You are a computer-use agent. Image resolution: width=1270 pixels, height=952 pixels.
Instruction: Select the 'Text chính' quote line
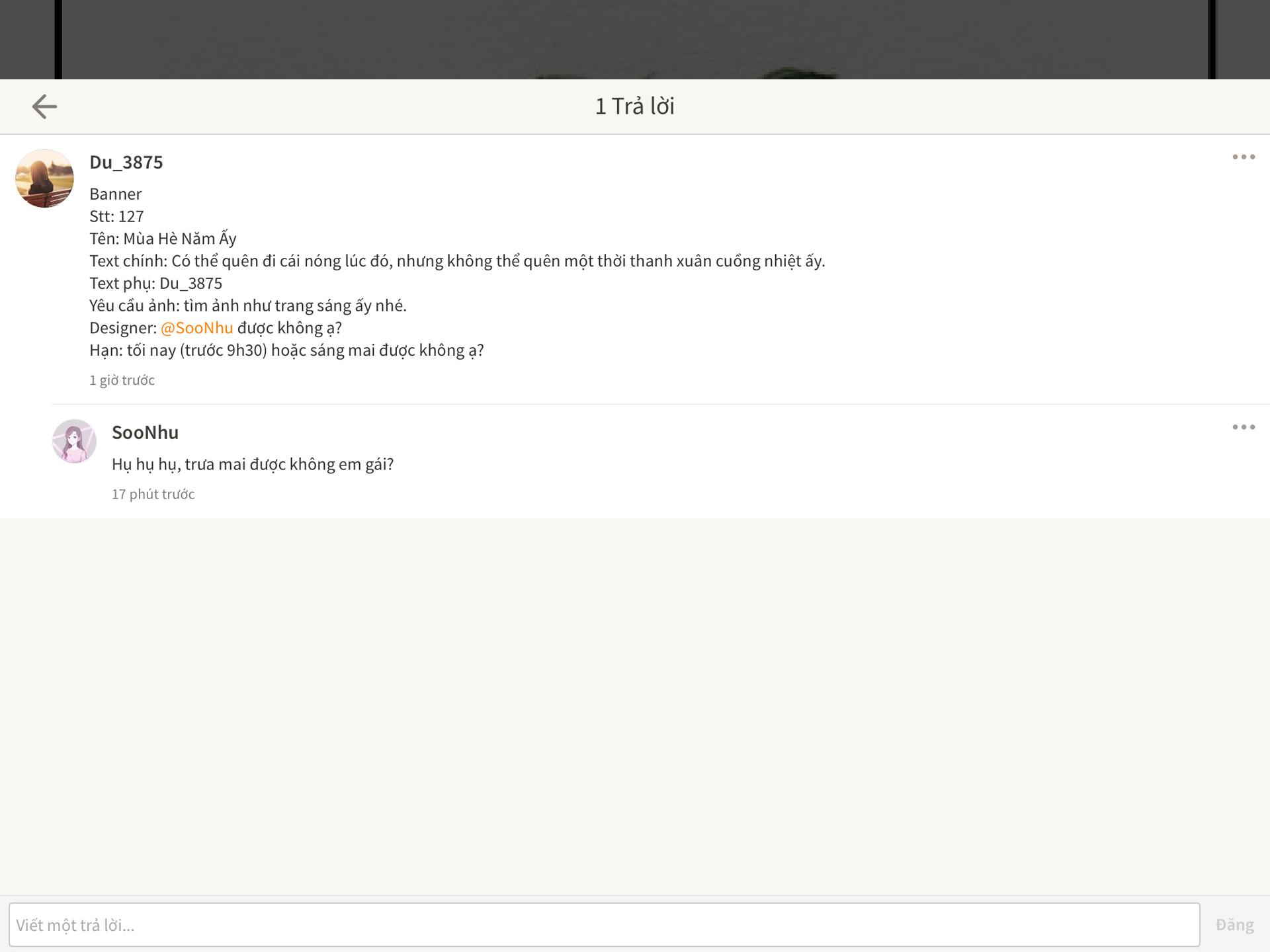pyautogui.click(x=457, y=261)
